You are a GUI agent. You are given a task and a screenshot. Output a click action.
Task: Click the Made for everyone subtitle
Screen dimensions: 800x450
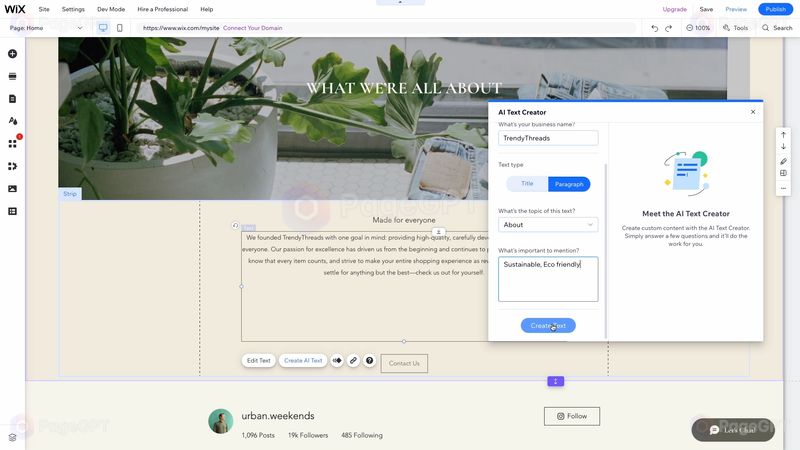click(x=404, y=220)
